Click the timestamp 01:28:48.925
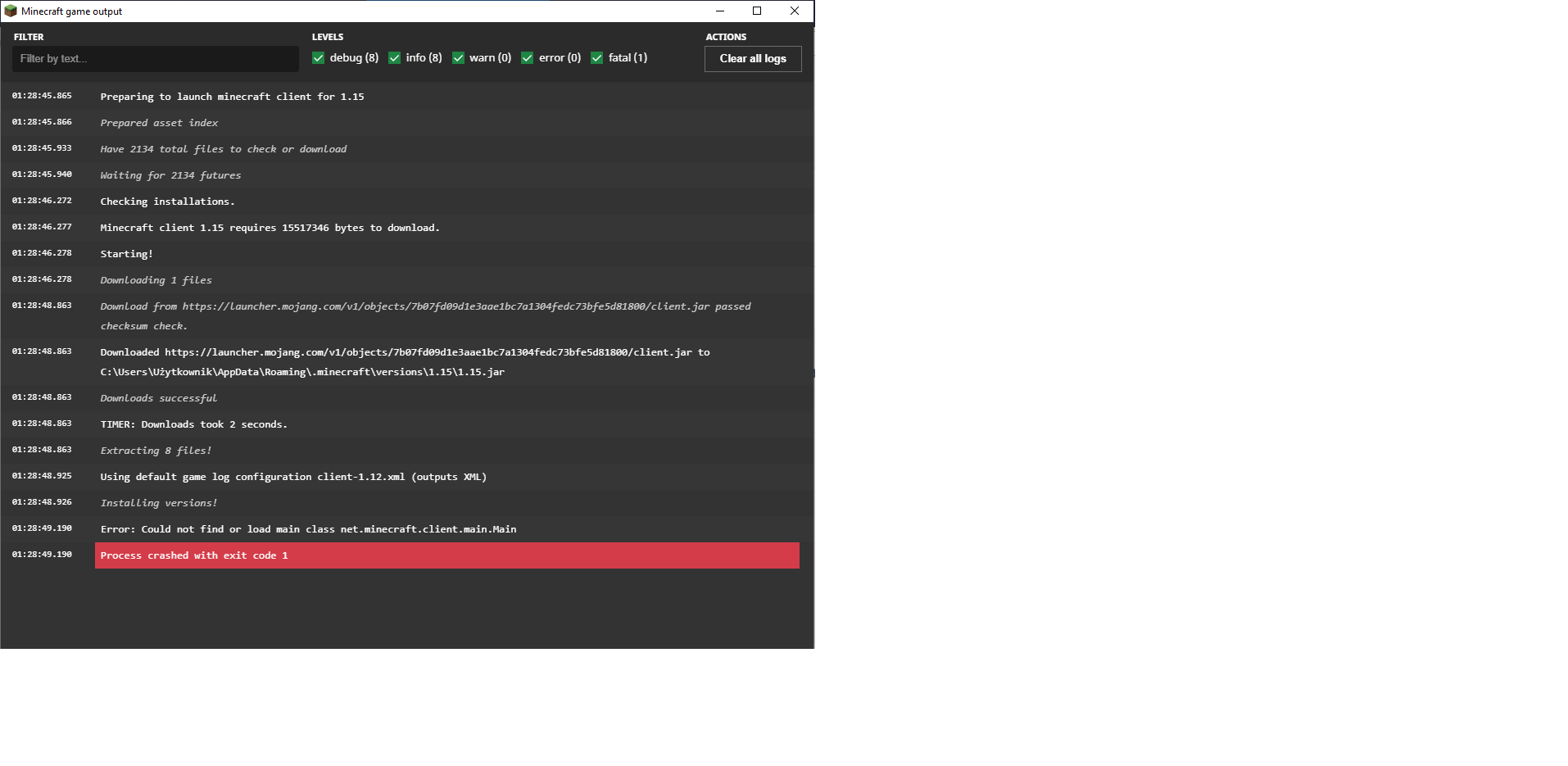 pos(42,476)
